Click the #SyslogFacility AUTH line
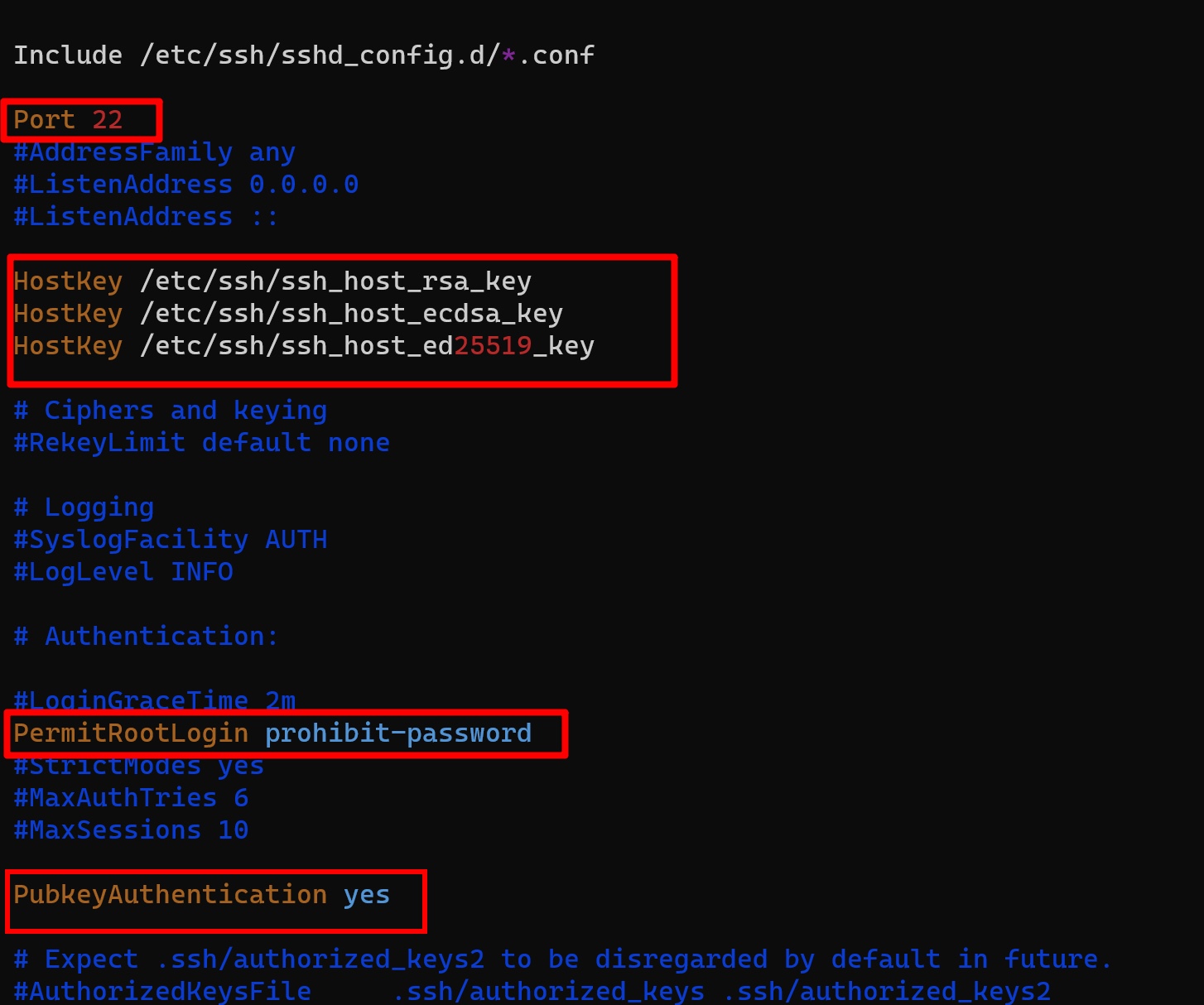Screen dimensions: 1204x1005 click(x=170, y=540)
